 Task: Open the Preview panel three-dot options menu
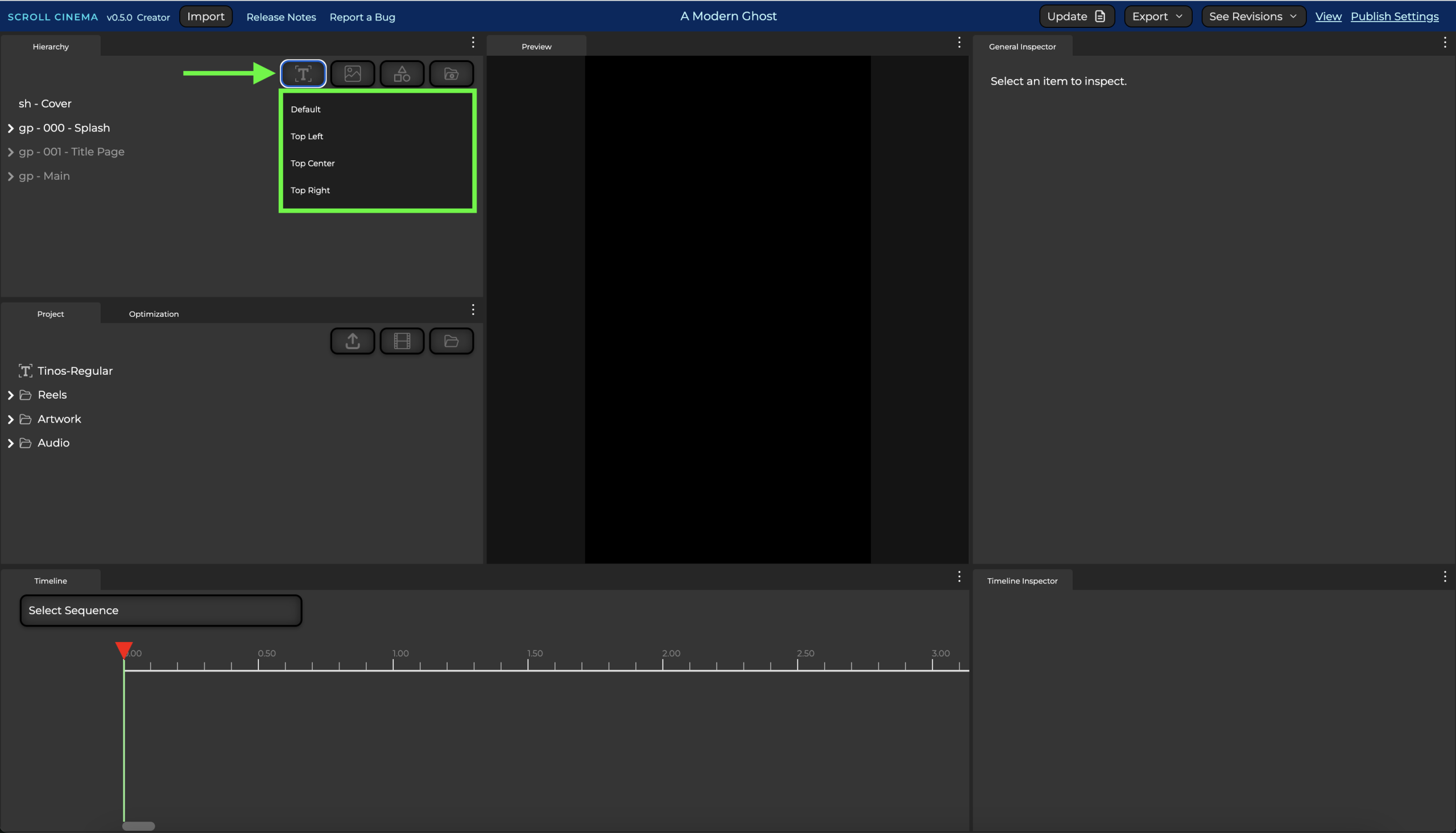959,42
